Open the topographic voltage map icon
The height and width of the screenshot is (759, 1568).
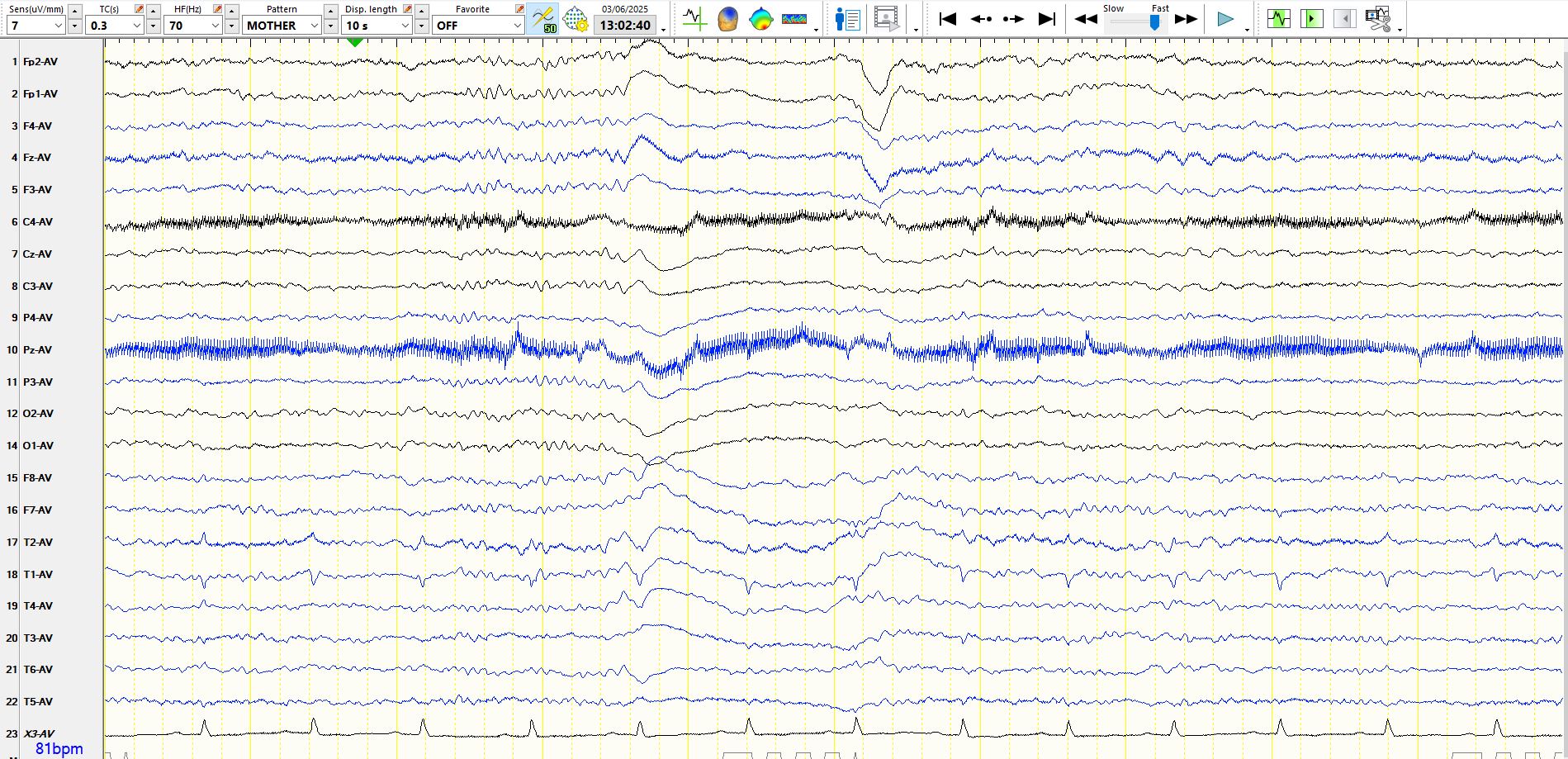tap(760, 19)
